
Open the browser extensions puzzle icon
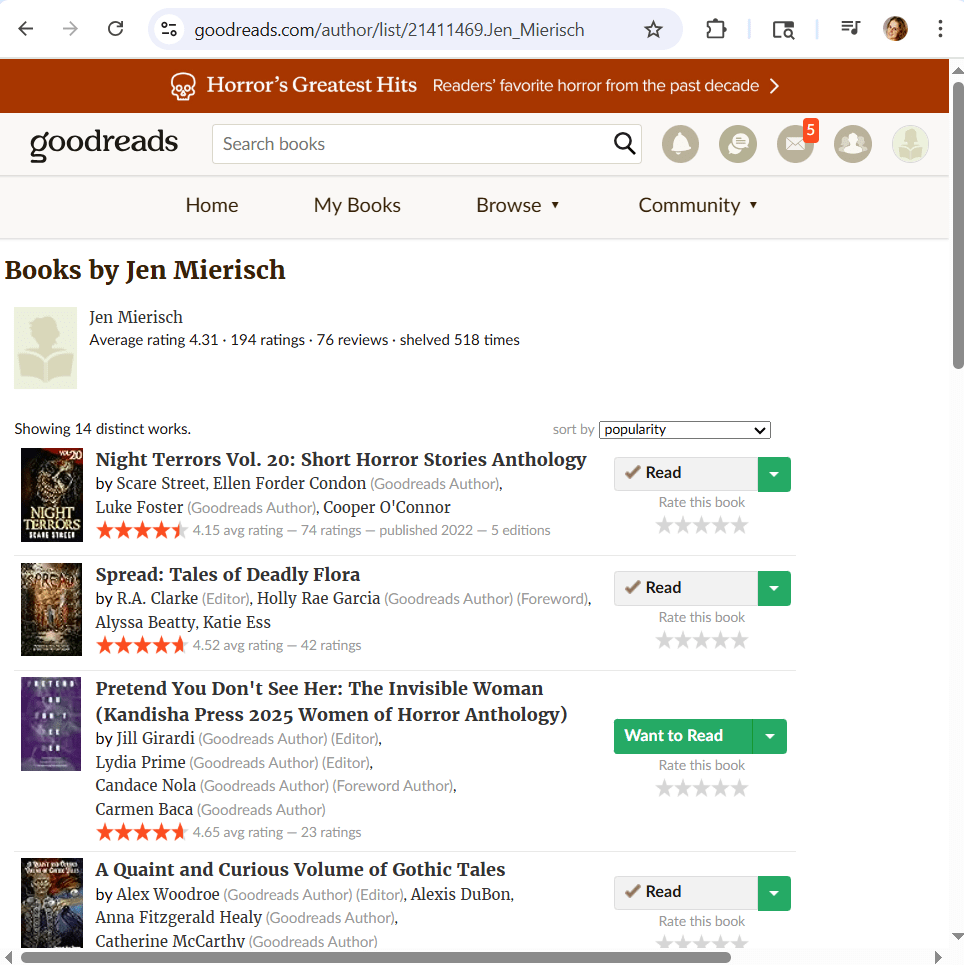coord(716,29)
